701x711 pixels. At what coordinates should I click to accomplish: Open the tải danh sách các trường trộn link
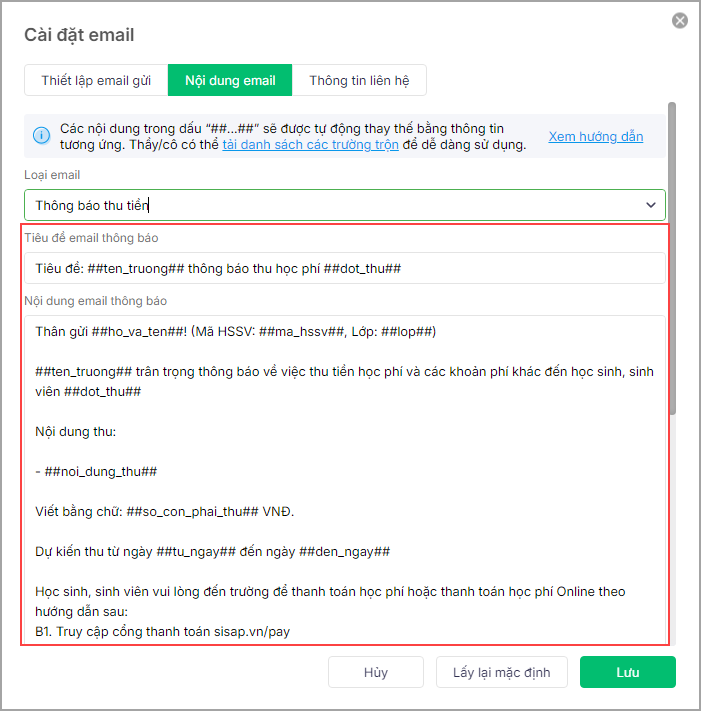tap(310, 145)
